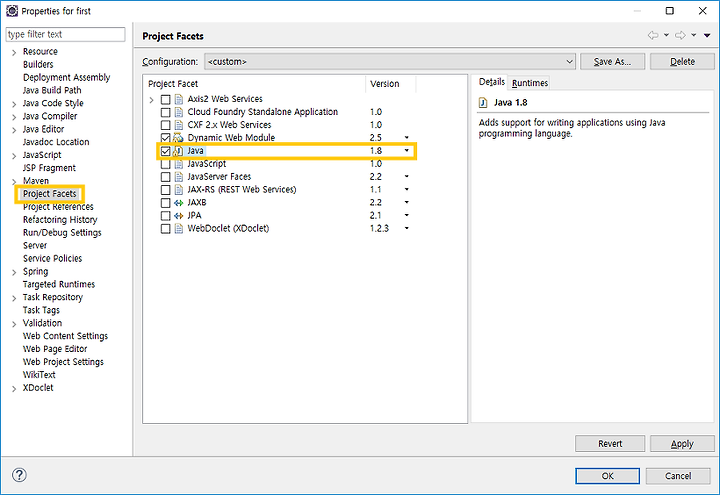This screenshot has height=495, width=720.
Task: Open the Configuration combo box
Action: 390,62
